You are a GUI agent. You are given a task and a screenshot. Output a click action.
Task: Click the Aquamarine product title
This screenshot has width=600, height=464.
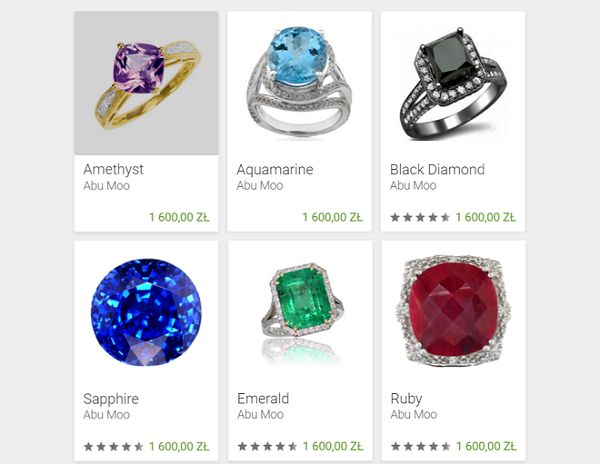(275, 170)
